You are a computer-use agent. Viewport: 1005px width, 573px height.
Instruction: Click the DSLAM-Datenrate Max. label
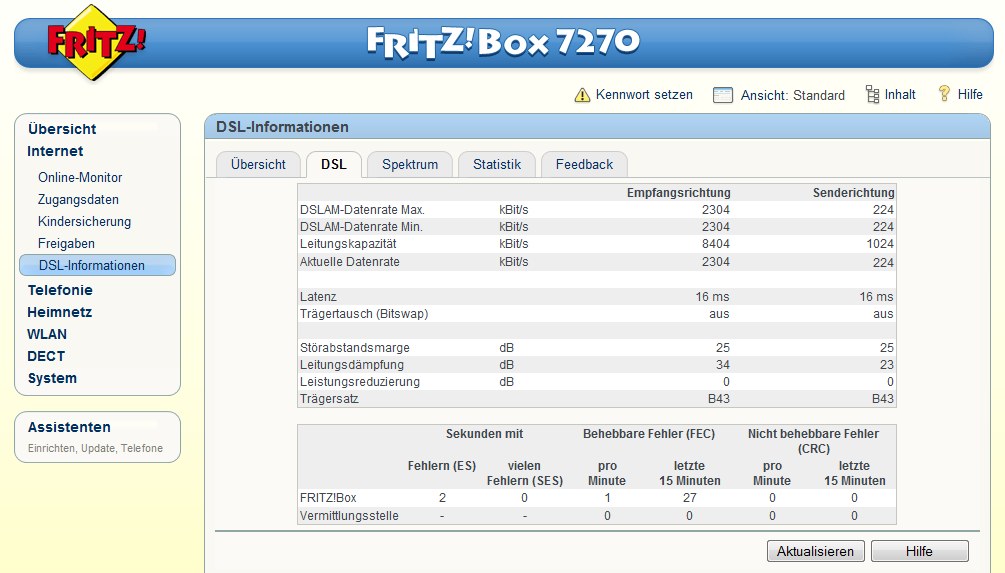pyautogui.click(x=362, y=210)
